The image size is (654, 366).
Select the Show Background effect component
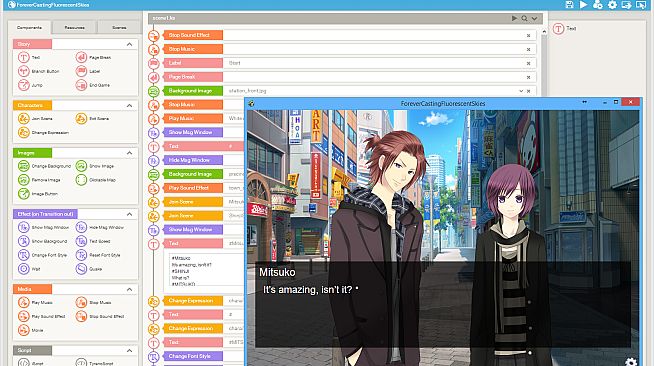[43, 241]
